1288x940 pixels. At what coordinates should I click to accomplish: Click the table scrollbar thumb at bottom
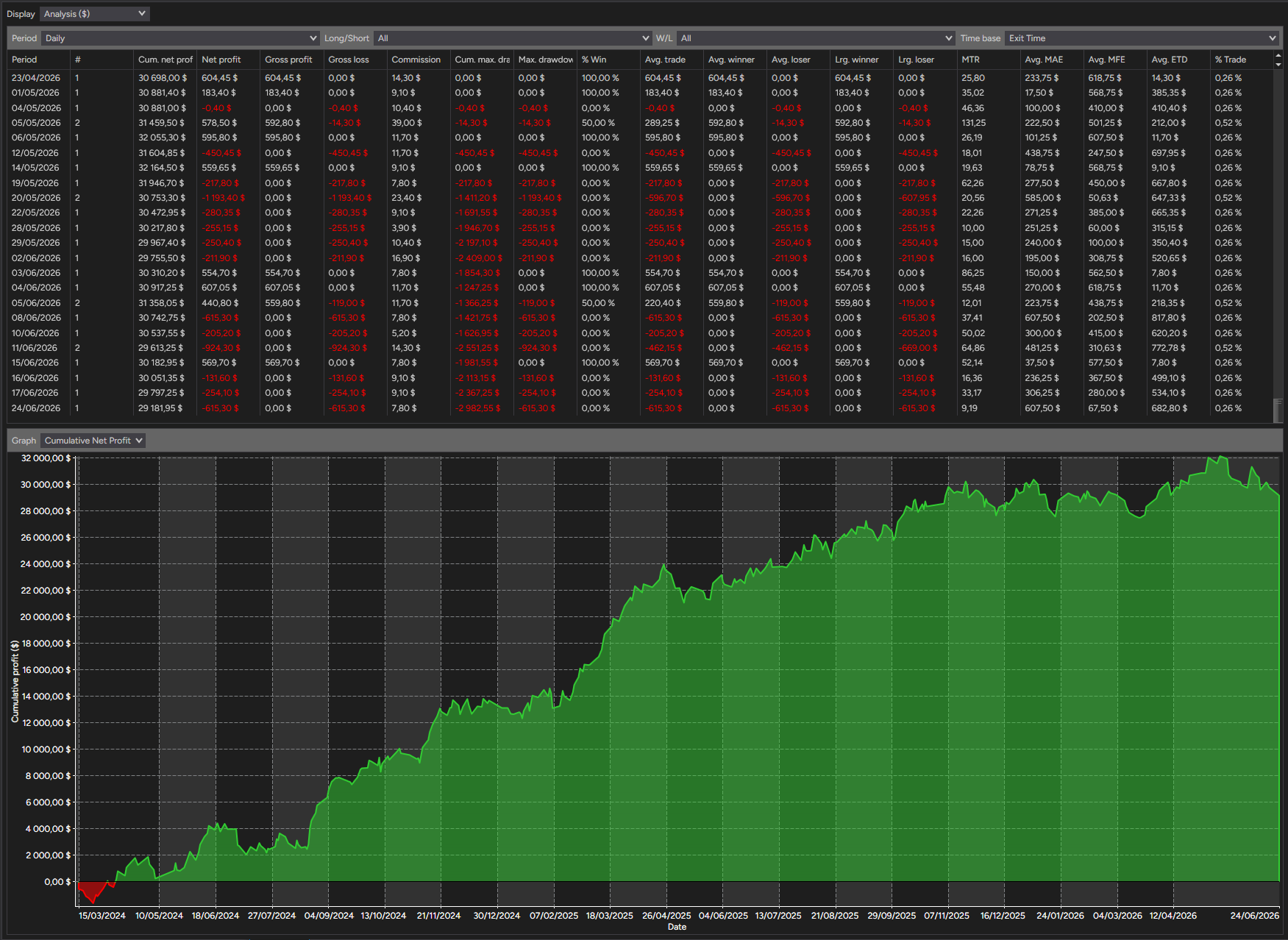[x=1278, y=410]
